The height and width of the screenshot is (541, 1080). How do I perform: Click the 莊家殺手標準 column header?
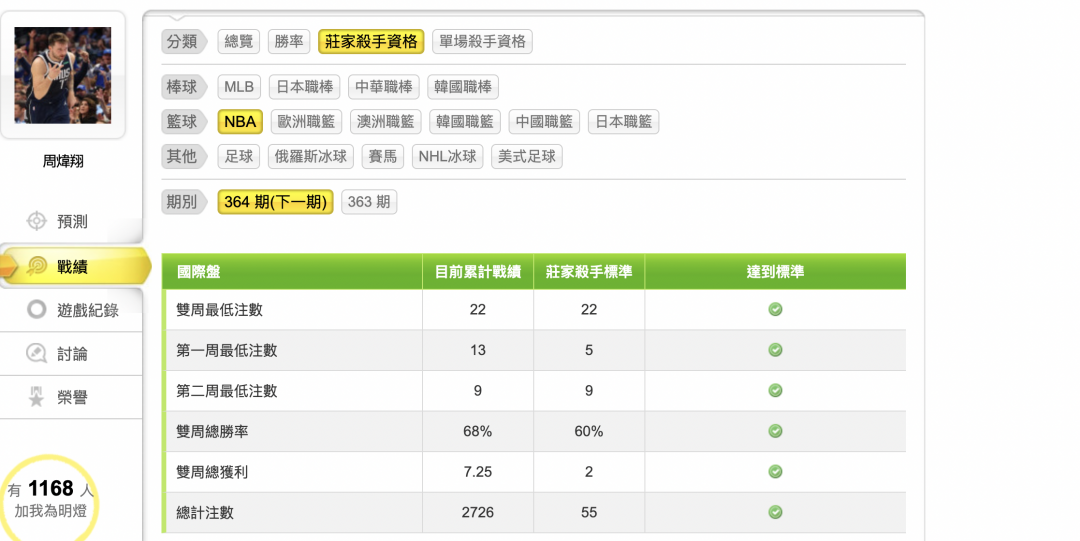coord(589,272)
